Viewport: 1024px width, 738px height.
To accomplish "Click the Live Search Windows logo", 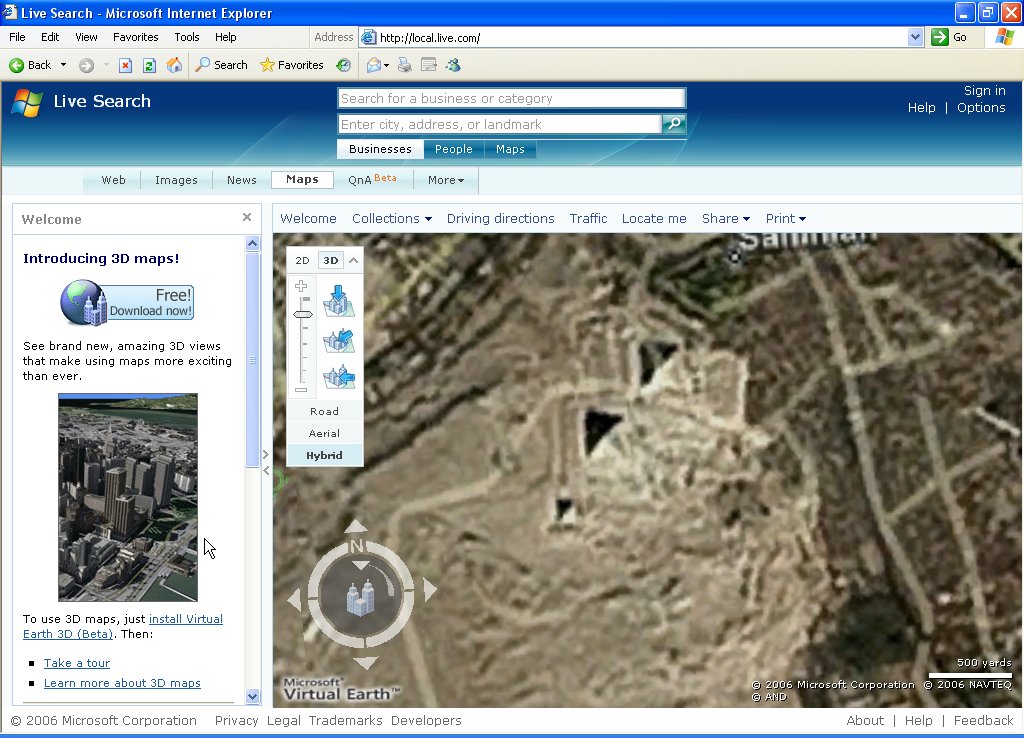I will [x=27, y=103].
